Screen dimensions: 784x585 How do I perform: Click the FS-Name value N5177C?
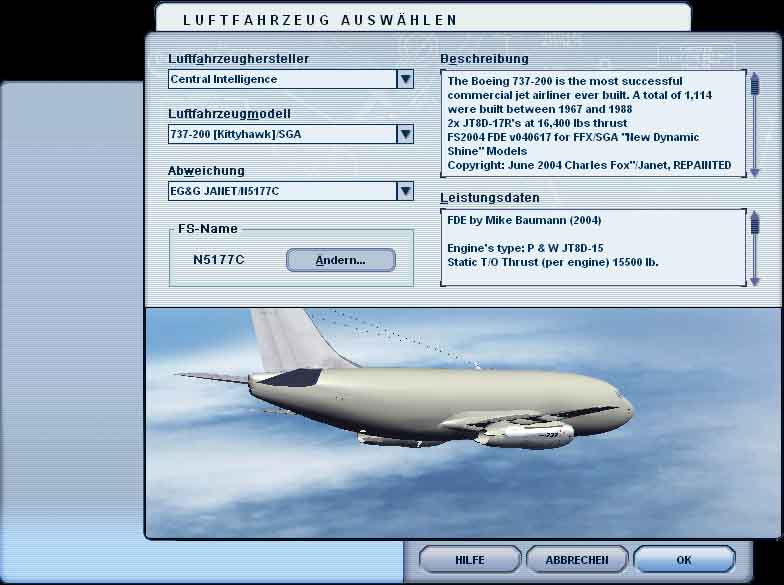pos(218,260)
